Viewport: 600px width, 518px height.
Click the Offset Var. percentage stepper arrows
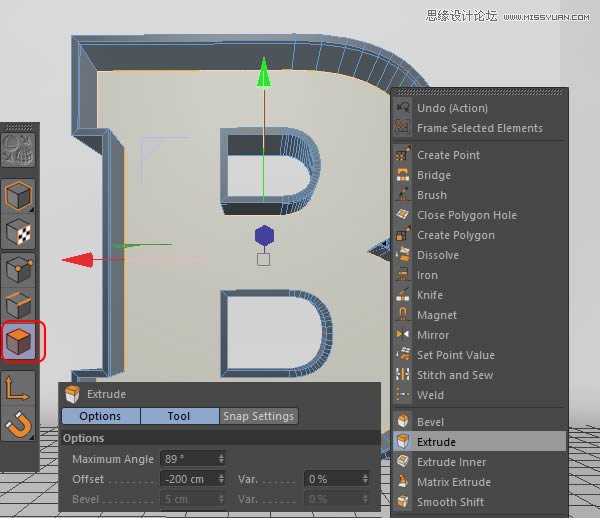tap(364, 479)
